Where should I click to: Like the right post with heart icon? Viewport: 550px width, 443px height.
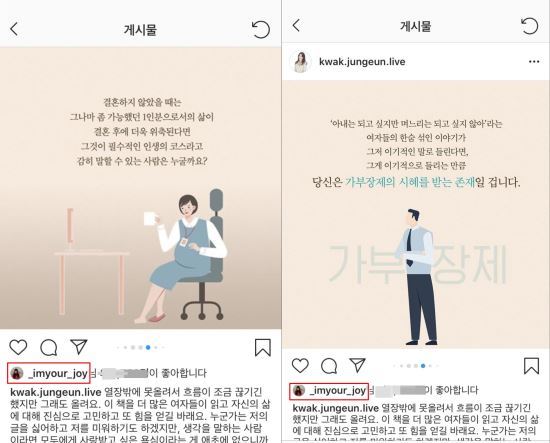[301, 366]
